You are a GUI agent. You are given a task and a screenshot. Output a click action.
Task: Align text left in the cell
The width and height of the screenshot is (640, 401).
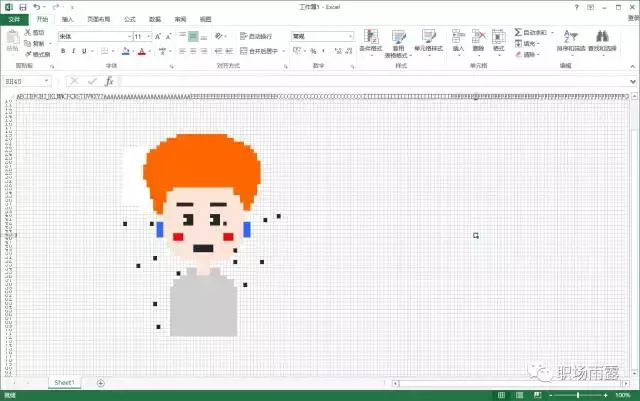182,51
